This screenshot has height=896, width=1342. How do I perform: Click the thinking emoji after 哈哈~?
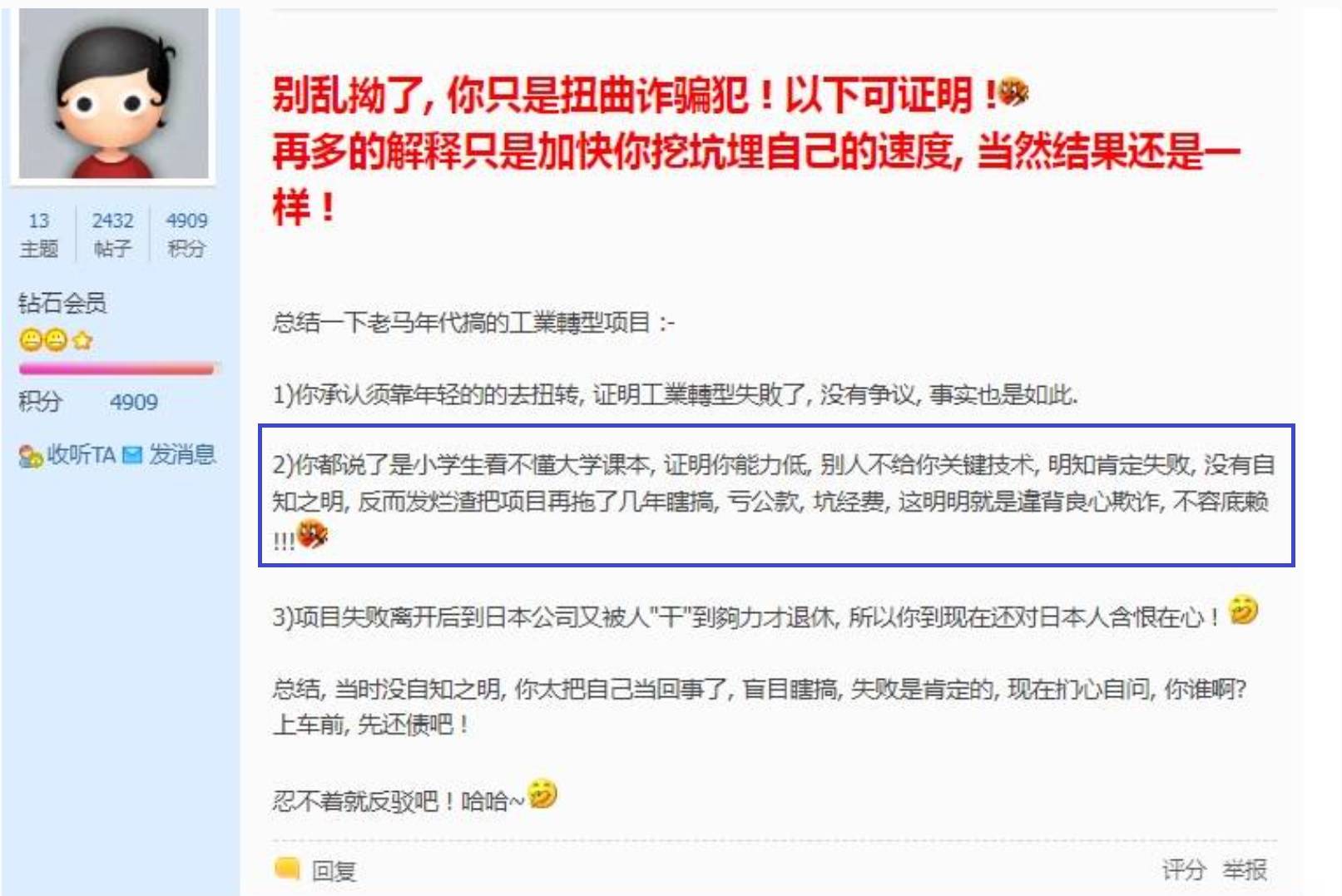click(x=542, y=795)
